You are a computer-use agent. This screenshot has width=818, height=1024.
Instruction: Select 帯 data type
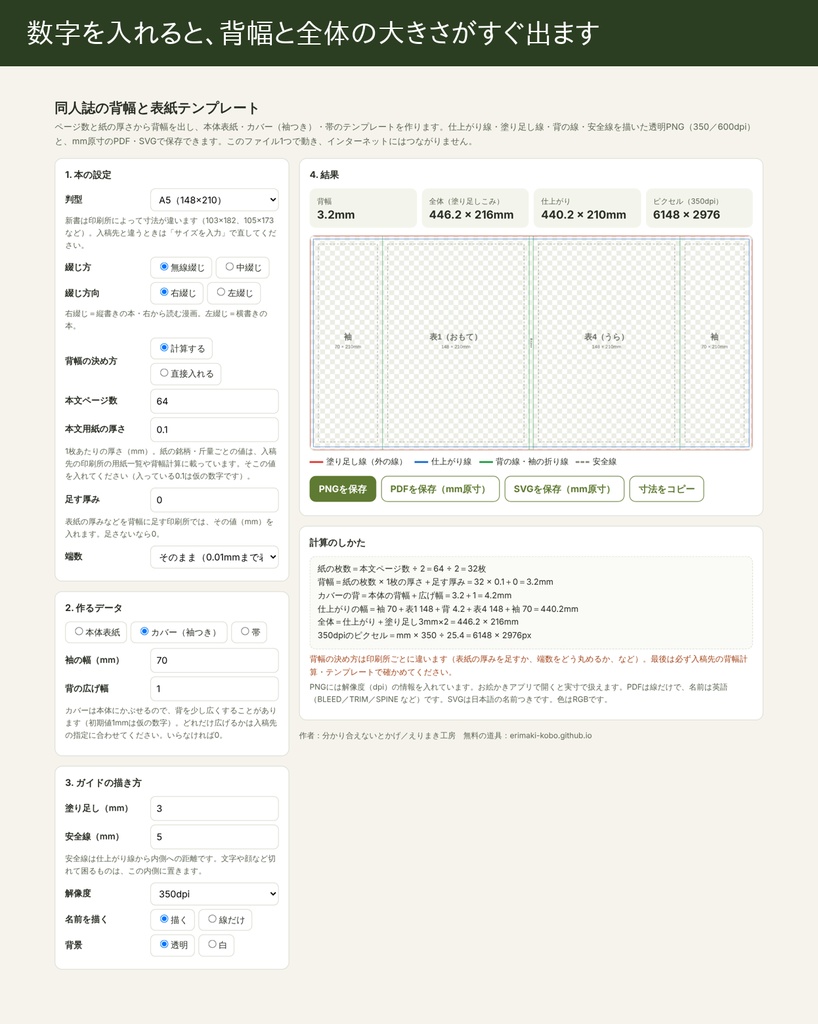coord(249,632)
